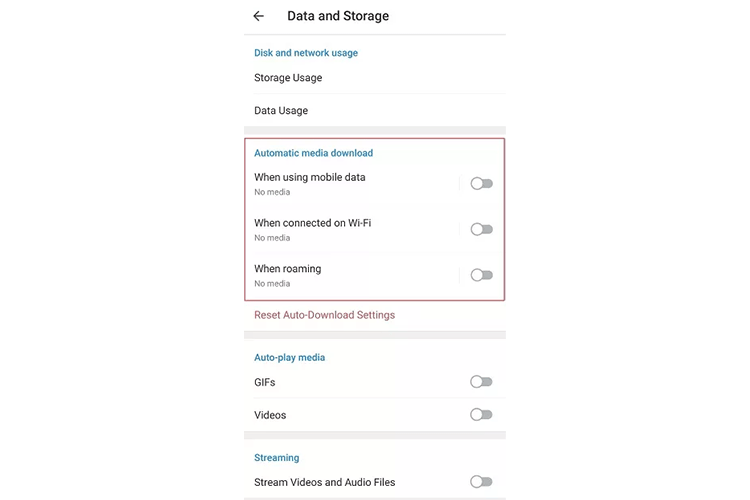Go back using the arrow icon
Viewport: 750px width, 500px height.
pos(259,16)
